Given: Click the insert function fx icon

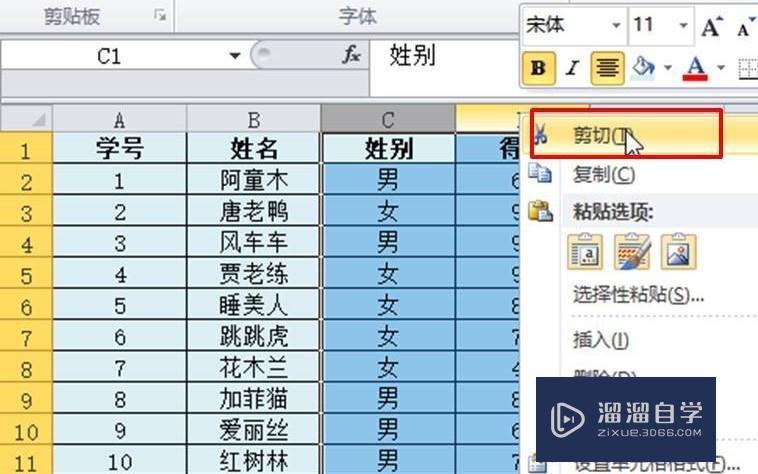Looking at the screenshot, I should [351, 56].
